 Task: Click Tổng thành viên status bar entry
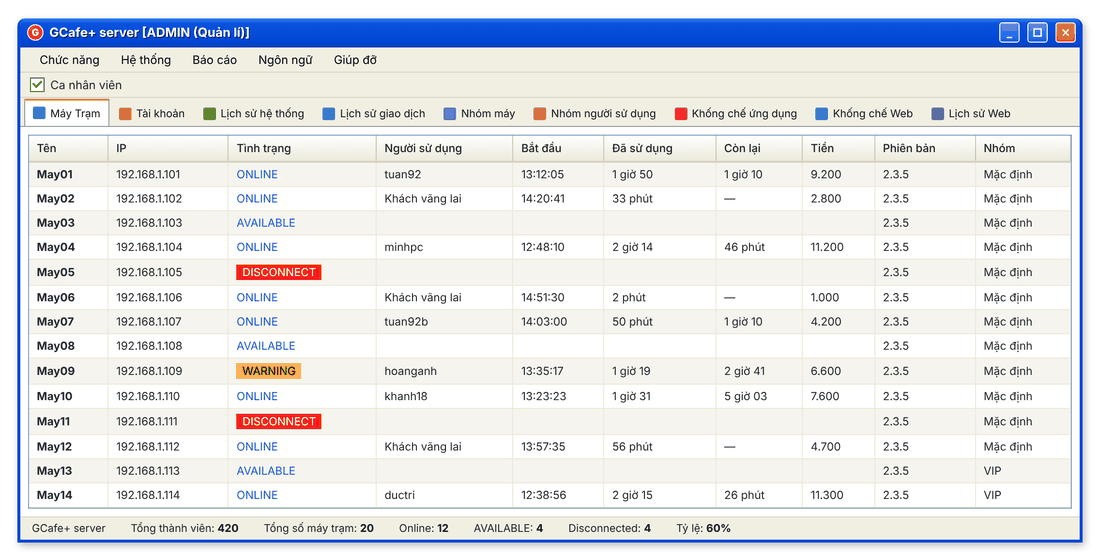click(x=185, y=528)
